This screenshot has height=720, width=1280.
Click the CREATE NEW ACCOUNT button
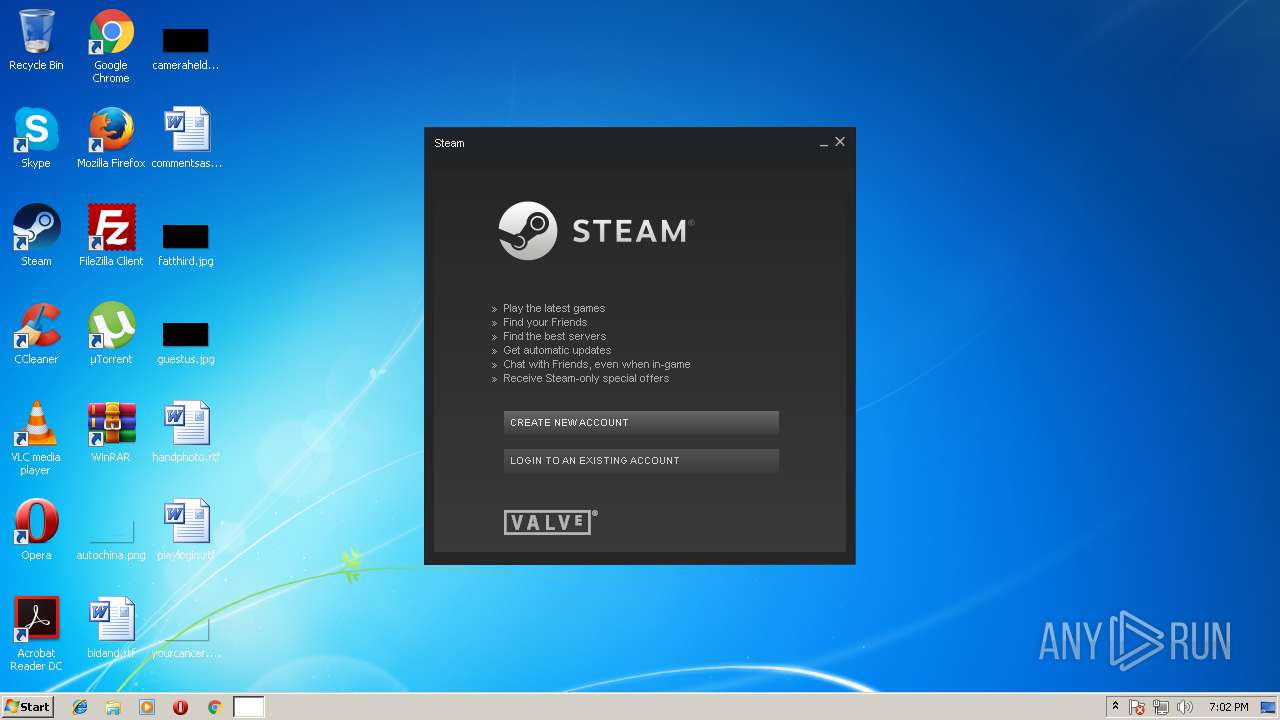(641, 422)
